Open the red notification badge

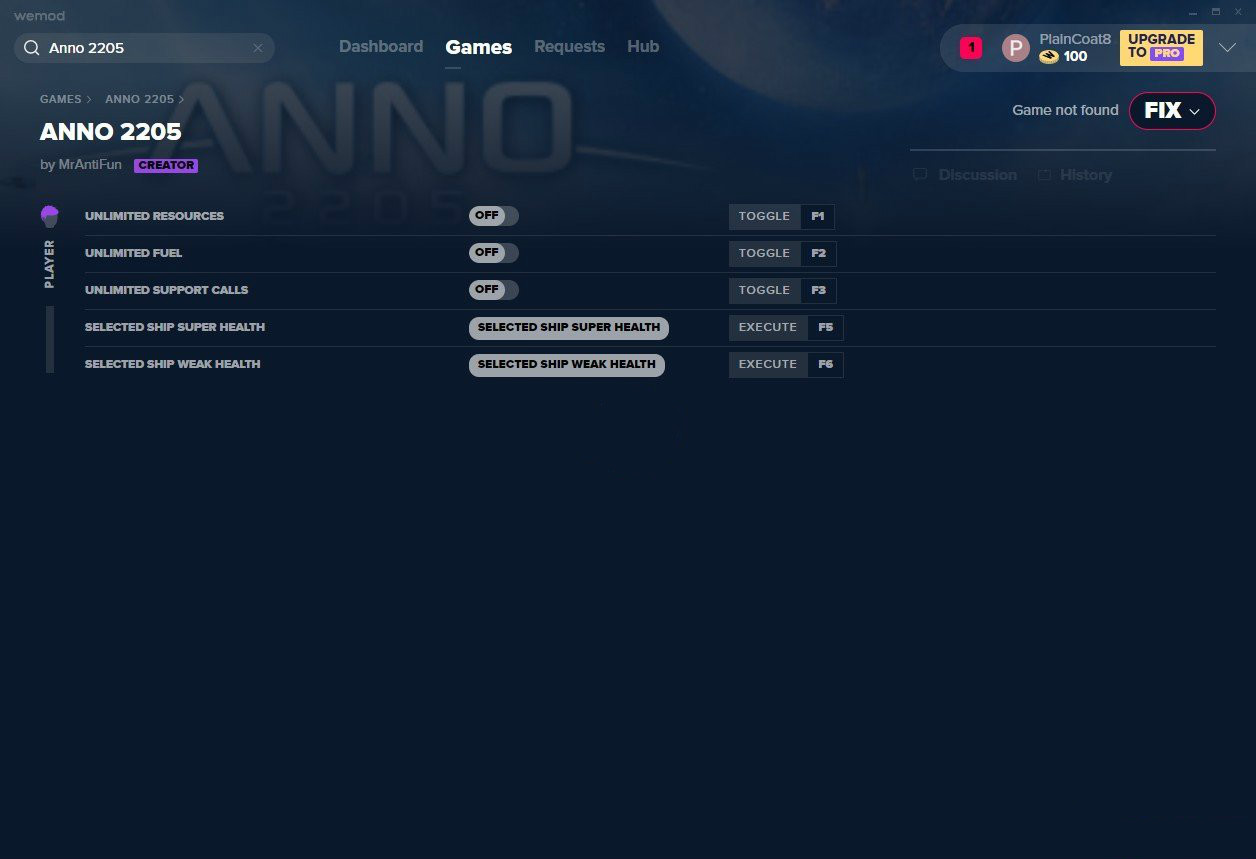coord(970,48)
